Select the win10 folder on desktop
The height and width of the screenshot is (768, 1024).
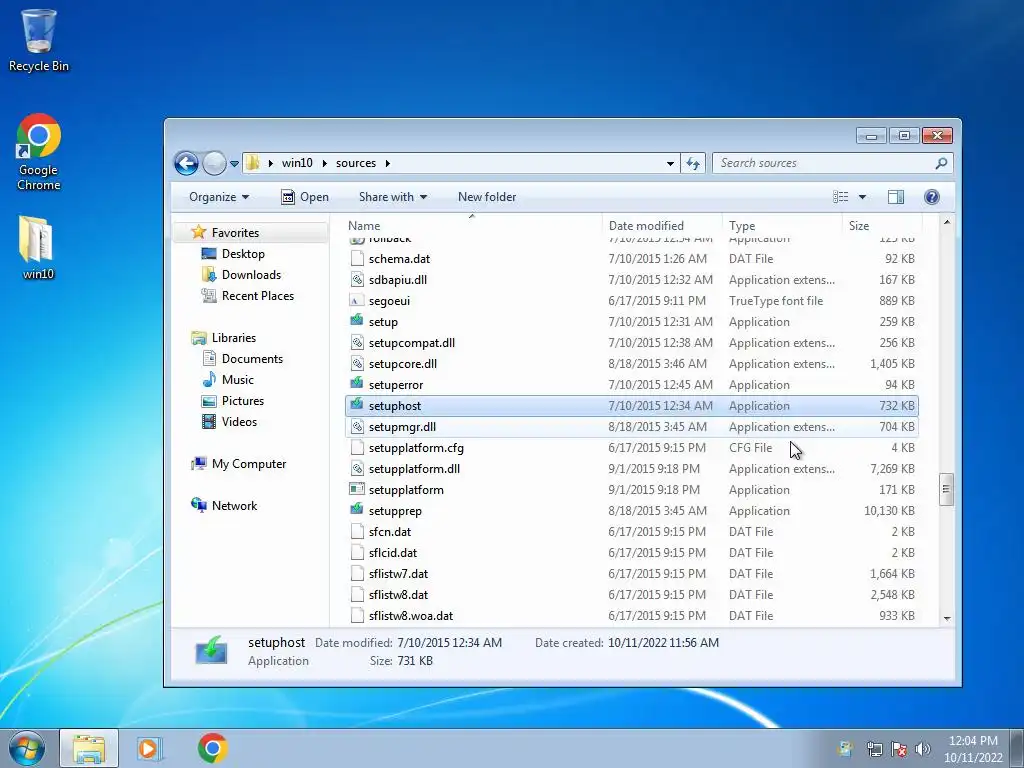coord(37,248)
